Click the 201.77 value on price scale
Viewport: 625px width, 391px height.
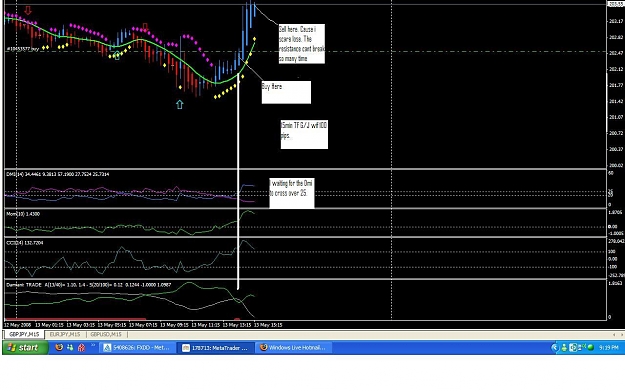[616, 85]
